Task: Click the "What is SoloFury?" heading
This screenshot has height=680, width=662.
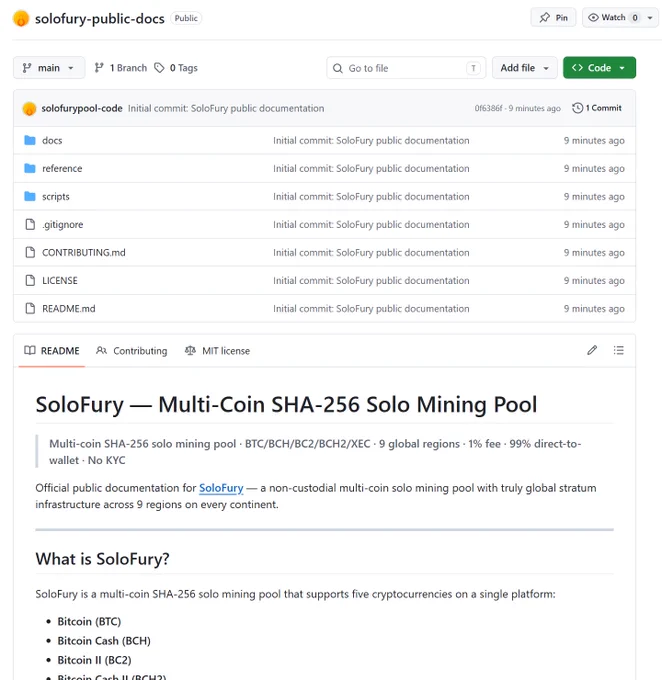Action: coord(102,559)
